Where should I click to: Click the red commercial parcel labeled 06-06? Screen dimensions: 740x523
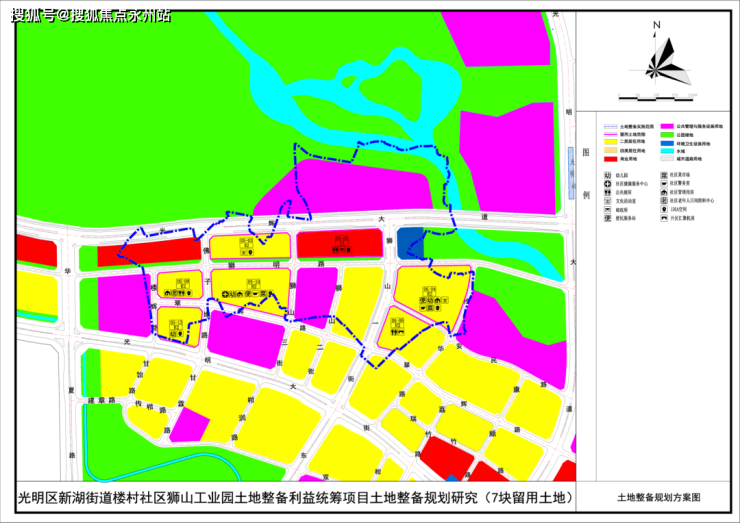coord(340,244)
